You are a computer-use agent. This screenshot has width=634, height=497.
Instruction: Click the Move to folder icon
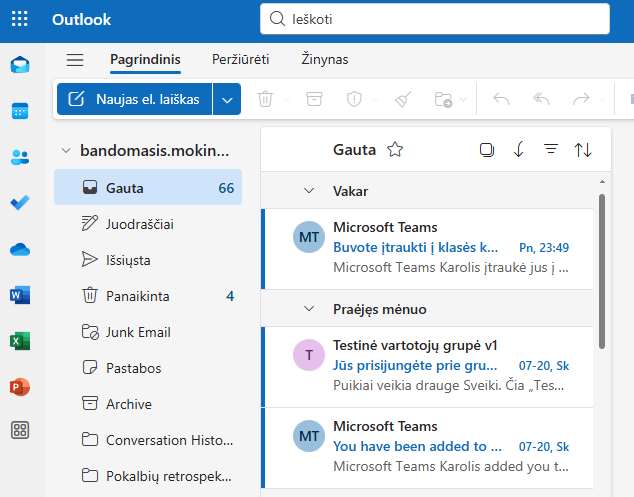pos(443,99)
